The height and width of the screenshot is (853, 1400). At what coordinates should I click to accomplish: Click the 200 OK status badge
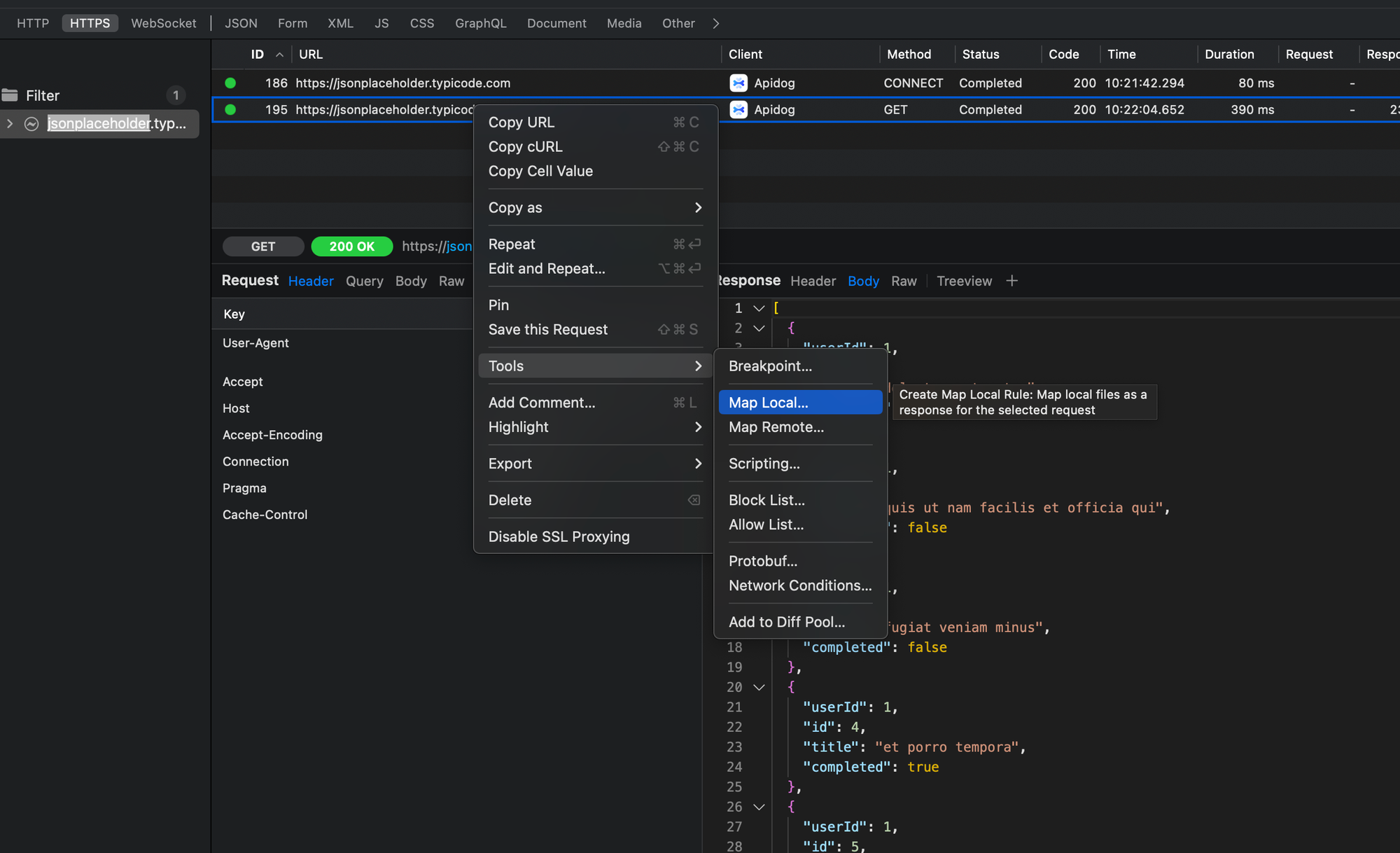coord(351,247)
